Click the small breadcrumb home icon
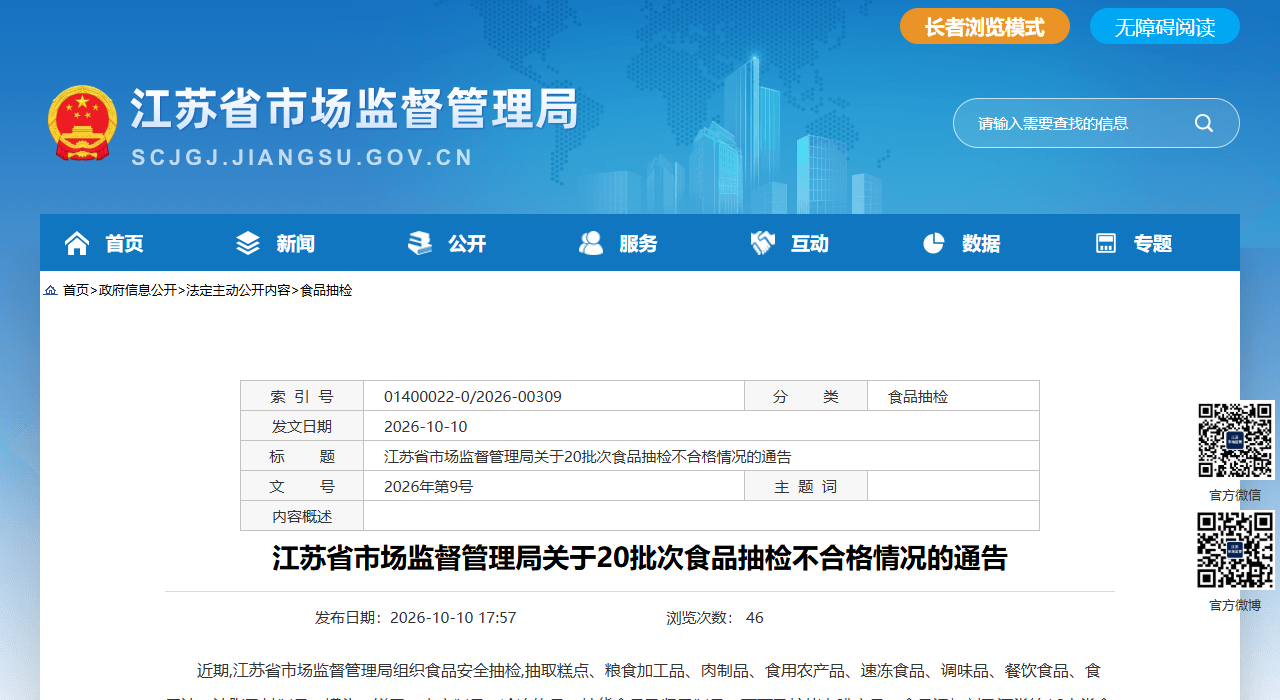The image size is (1280, 700). [x=50, y=290]
